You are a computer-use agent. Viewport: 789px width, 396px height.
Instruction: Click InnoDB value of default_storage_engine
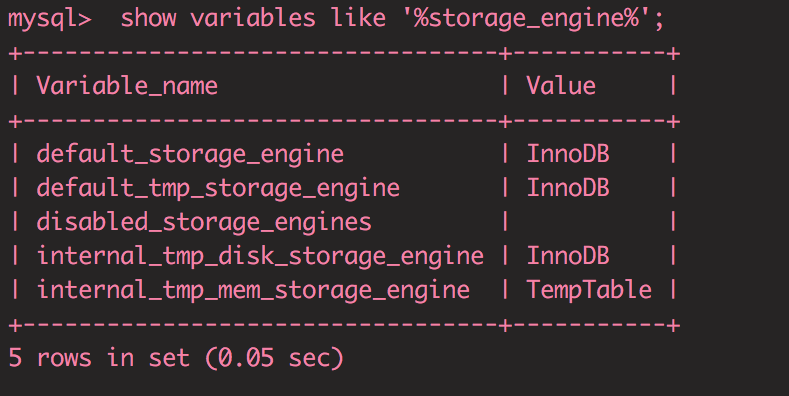point(568,153)
